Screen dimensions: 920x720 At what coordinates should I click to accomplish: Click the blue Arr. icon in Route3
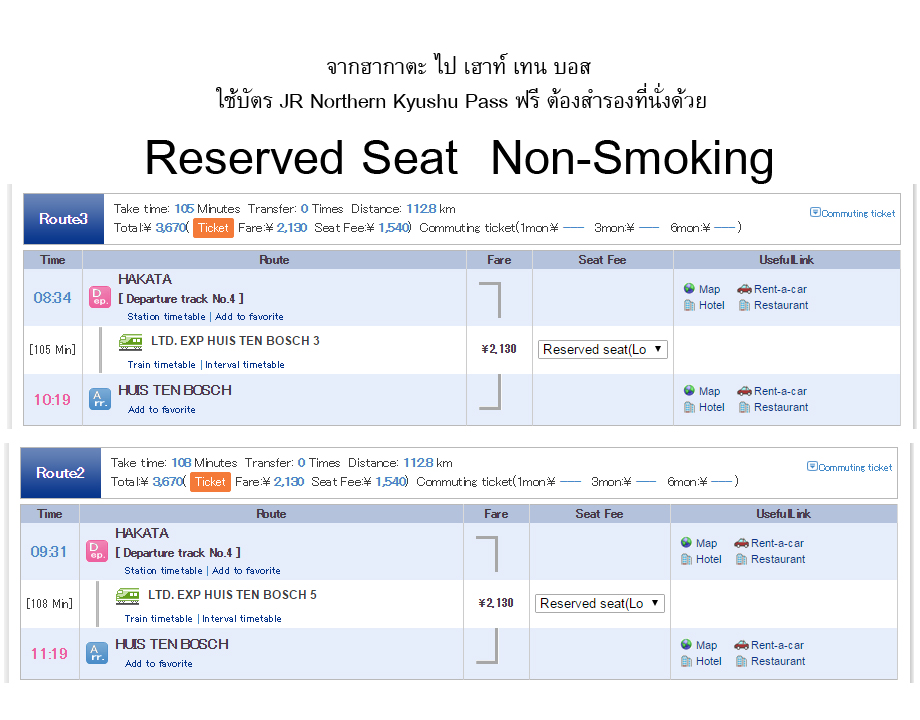pyautogui.click(x=99, y=399)
